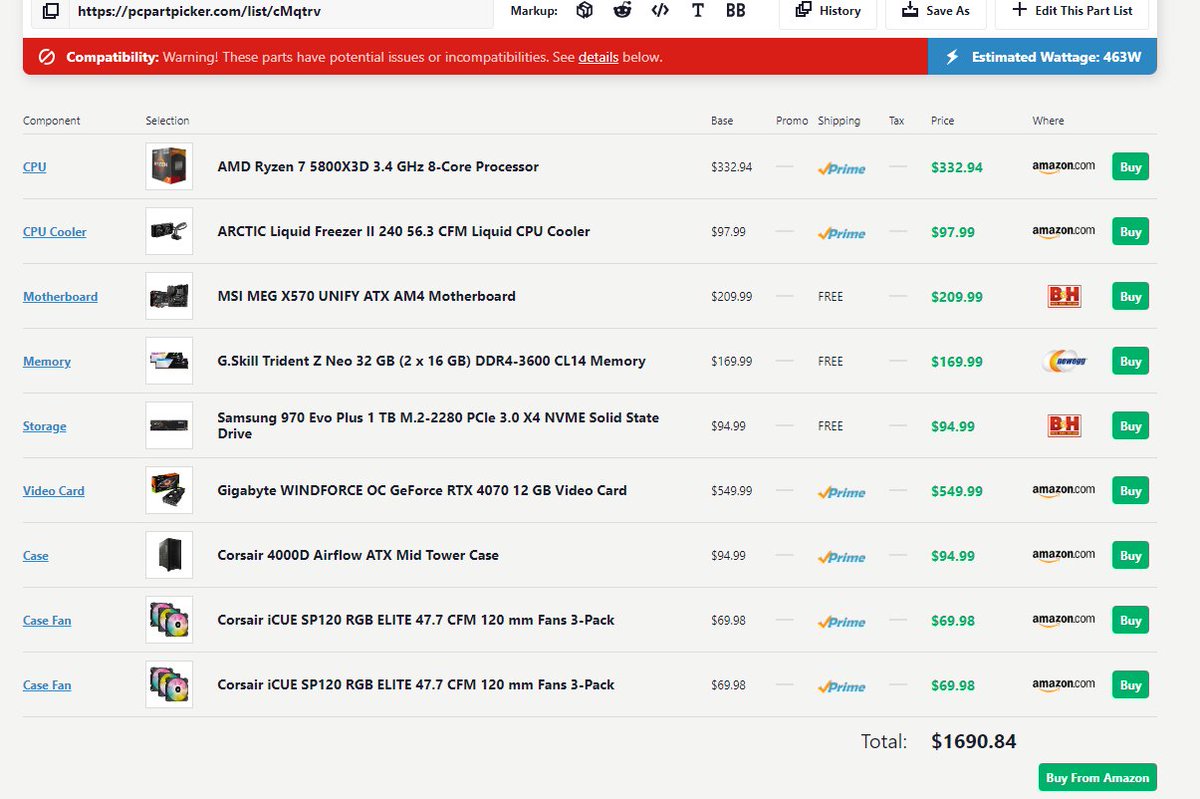This screenshot has height=799, width=1200.
Task: Open the Motherboard component link
Action: click(60, 297)
